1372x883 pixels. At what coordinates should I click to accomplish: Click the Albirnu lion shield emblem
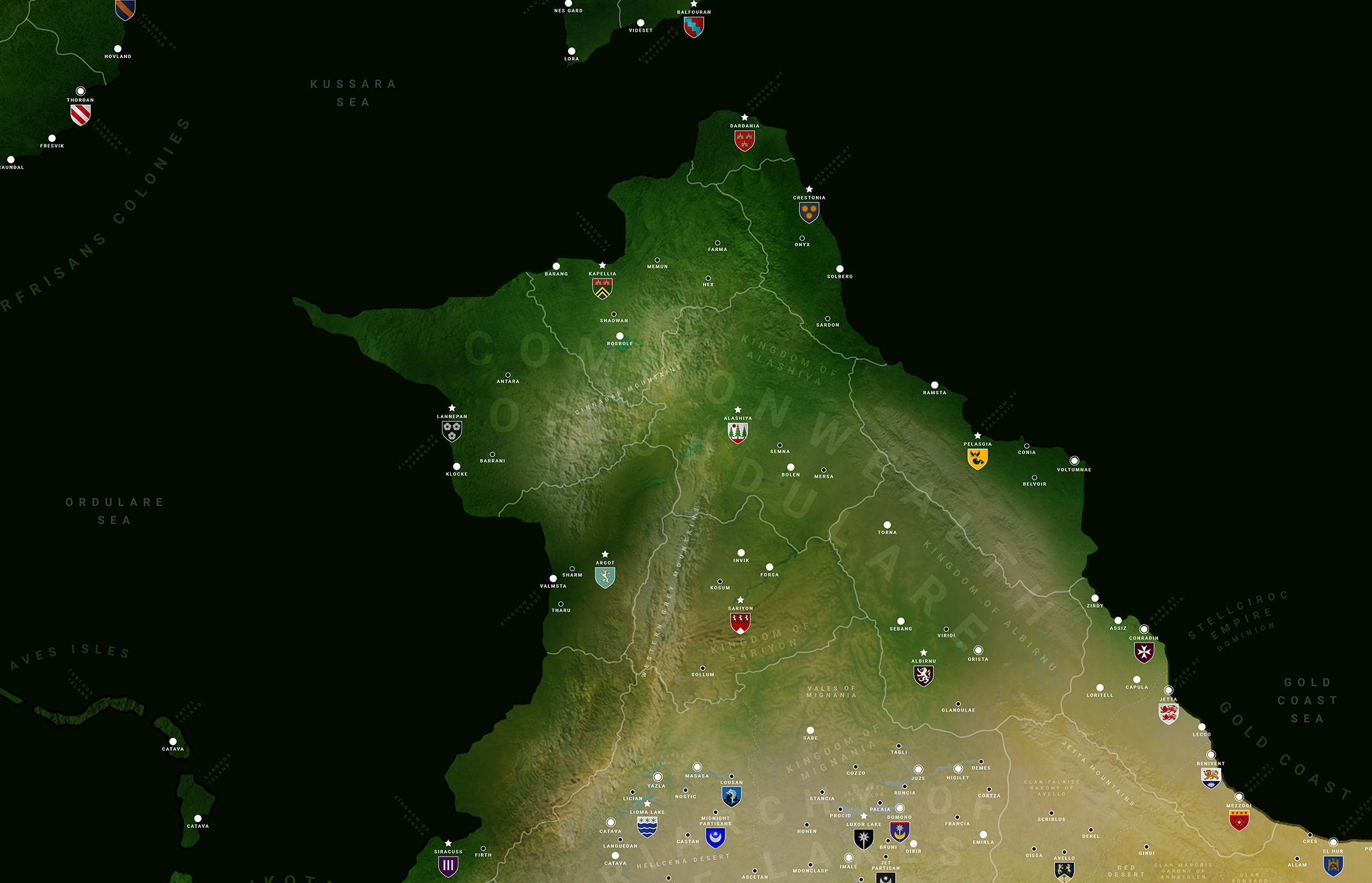coord(923,675)
